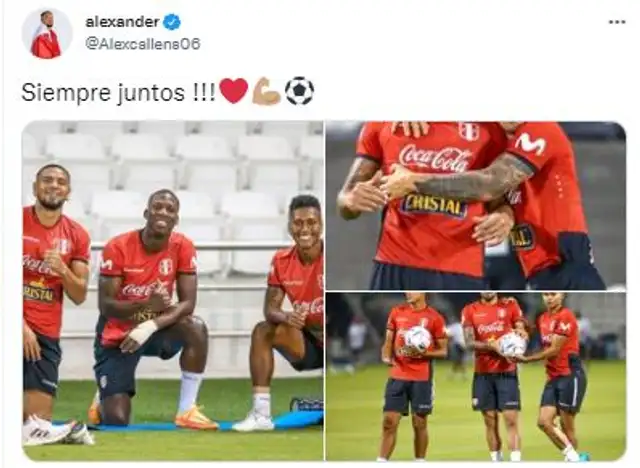Click the Coca-Cola logo on hugging photo
The height and width of the screenshot is (468, 640).
coord(435,158)
